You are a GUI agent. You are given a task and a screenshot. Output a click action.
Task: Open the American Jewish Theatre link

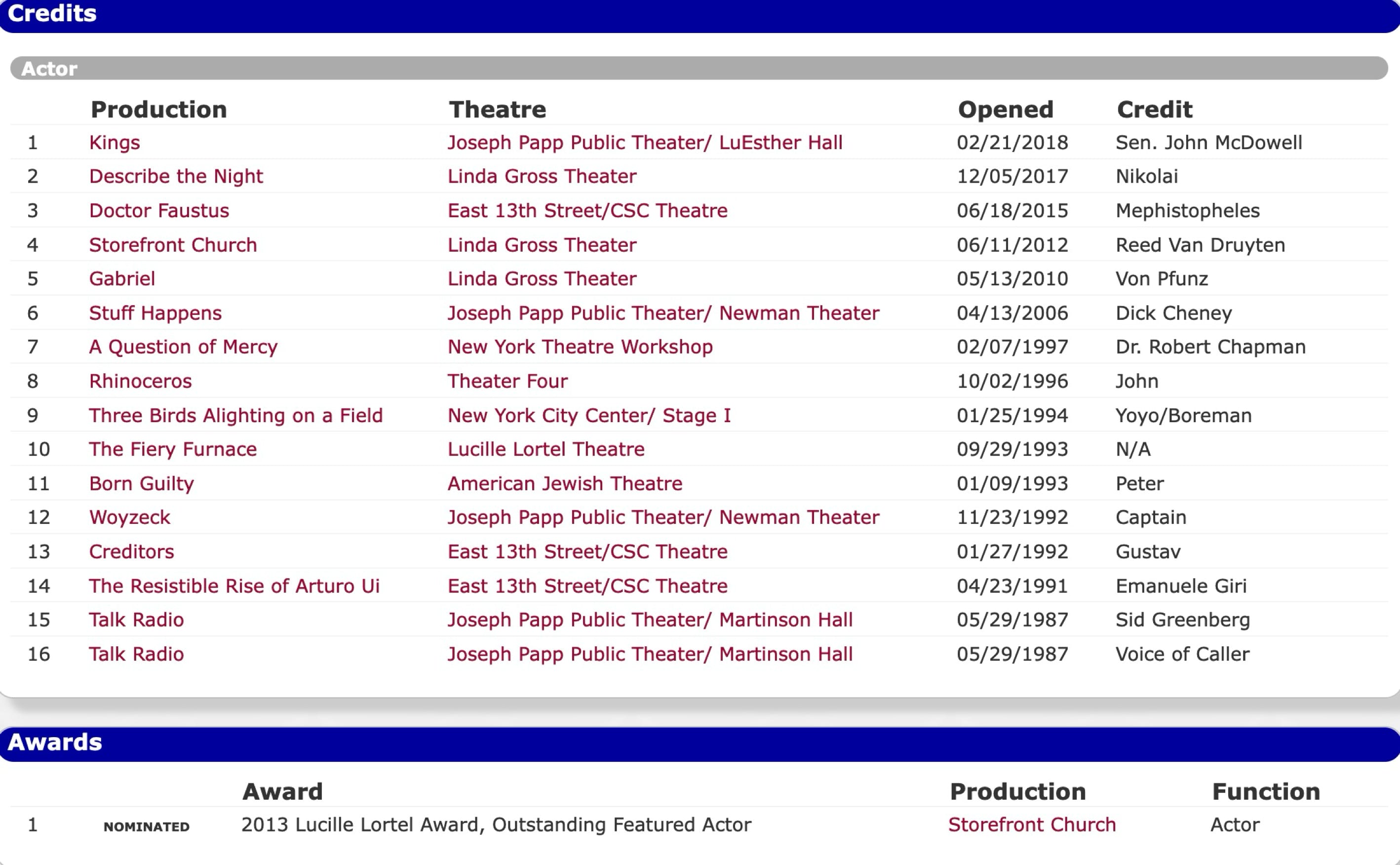click(x=564, y=483)
